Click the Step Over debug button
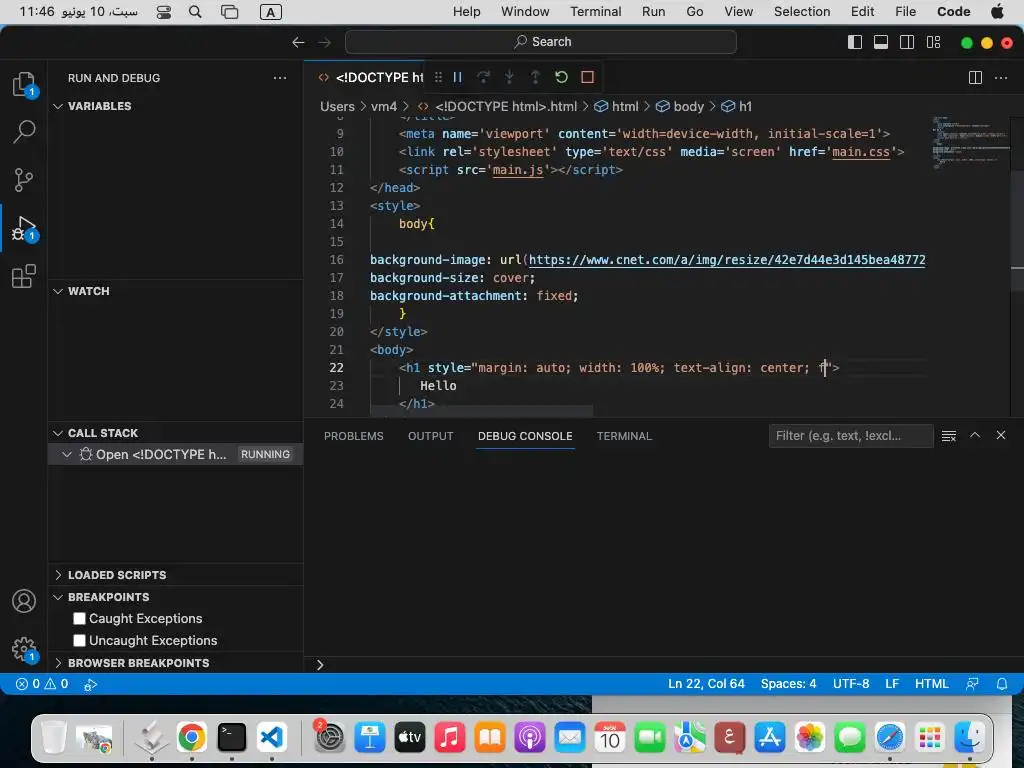This screenshot has height=768, width=1024. click(x=483, y=77)
